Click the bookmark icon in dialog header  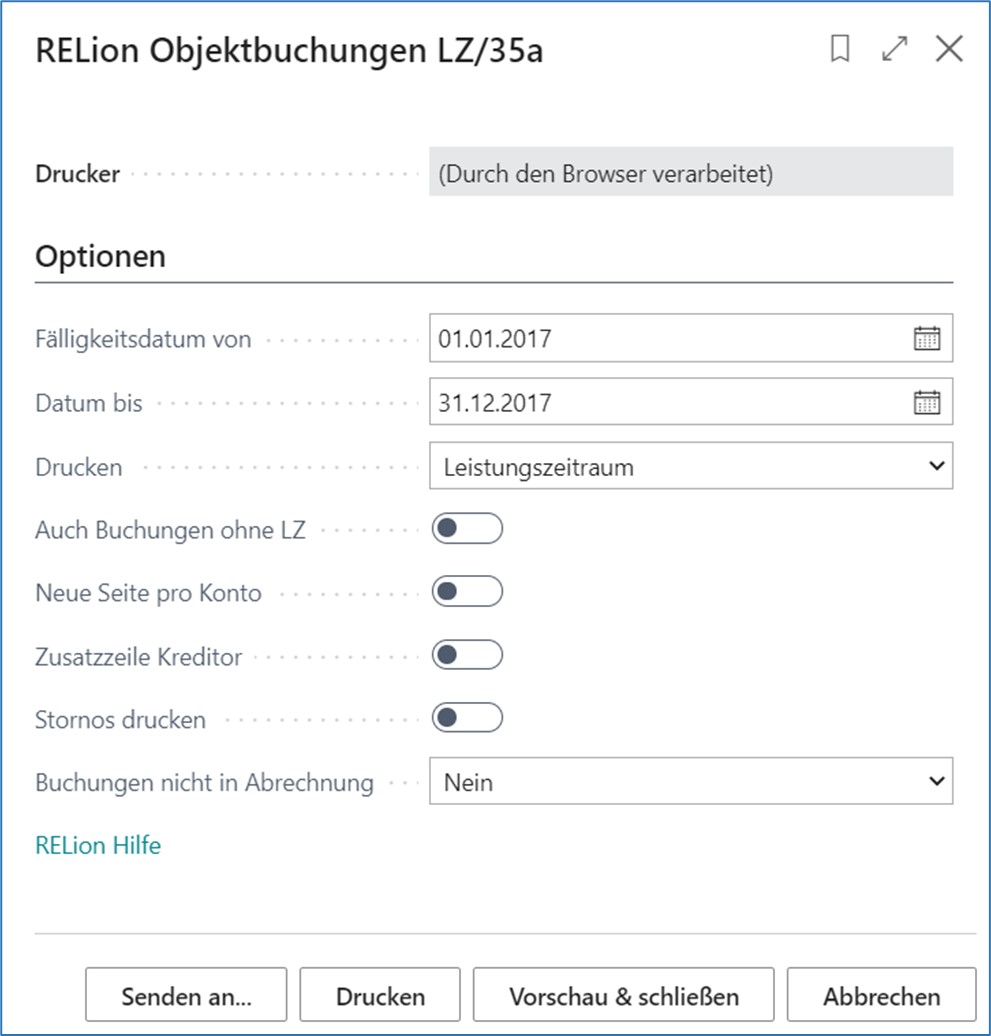tap(840, 50)
